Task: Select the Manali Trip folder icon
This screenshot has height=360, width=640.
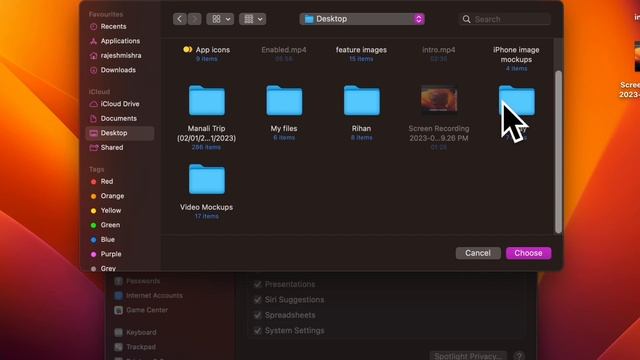Action: (x=207, y=100)
